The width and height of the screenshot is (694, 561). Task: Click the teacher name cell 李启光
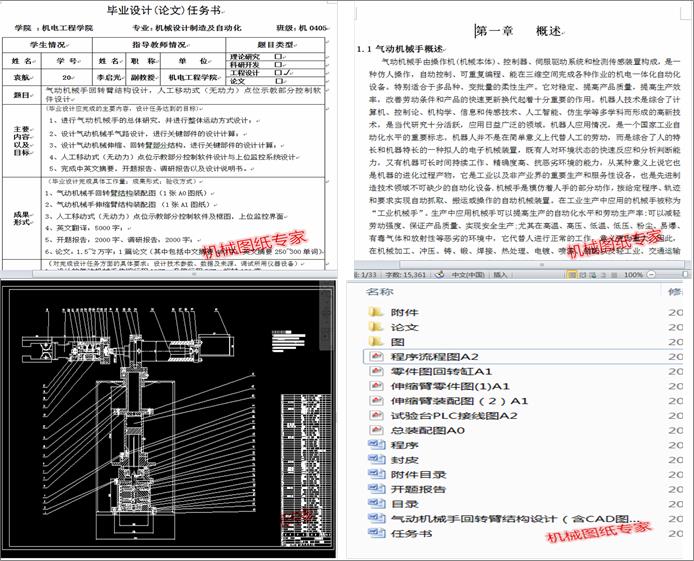tap(108, 77)
